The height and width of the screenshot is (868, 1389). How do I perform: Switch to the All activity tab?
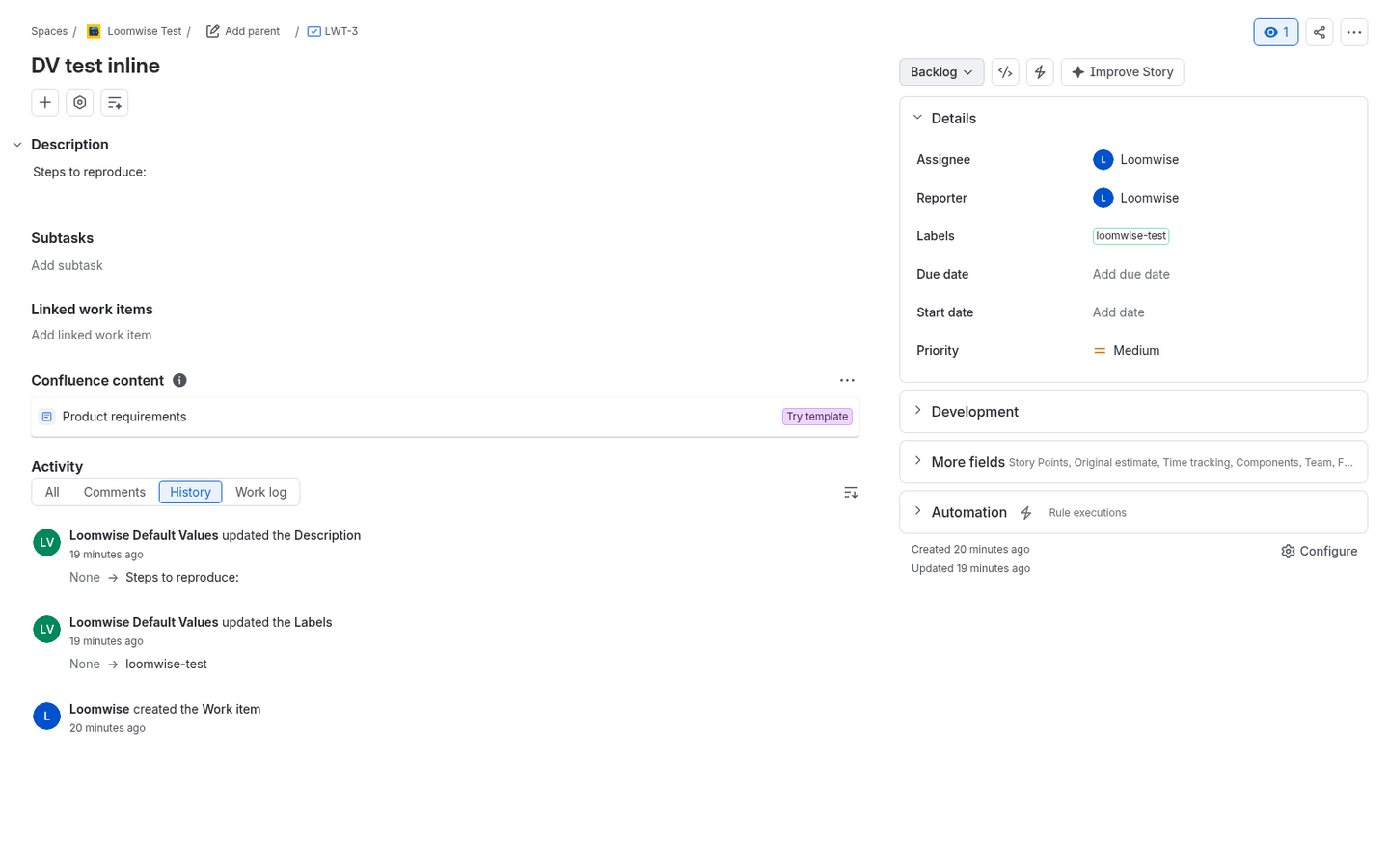52,492
